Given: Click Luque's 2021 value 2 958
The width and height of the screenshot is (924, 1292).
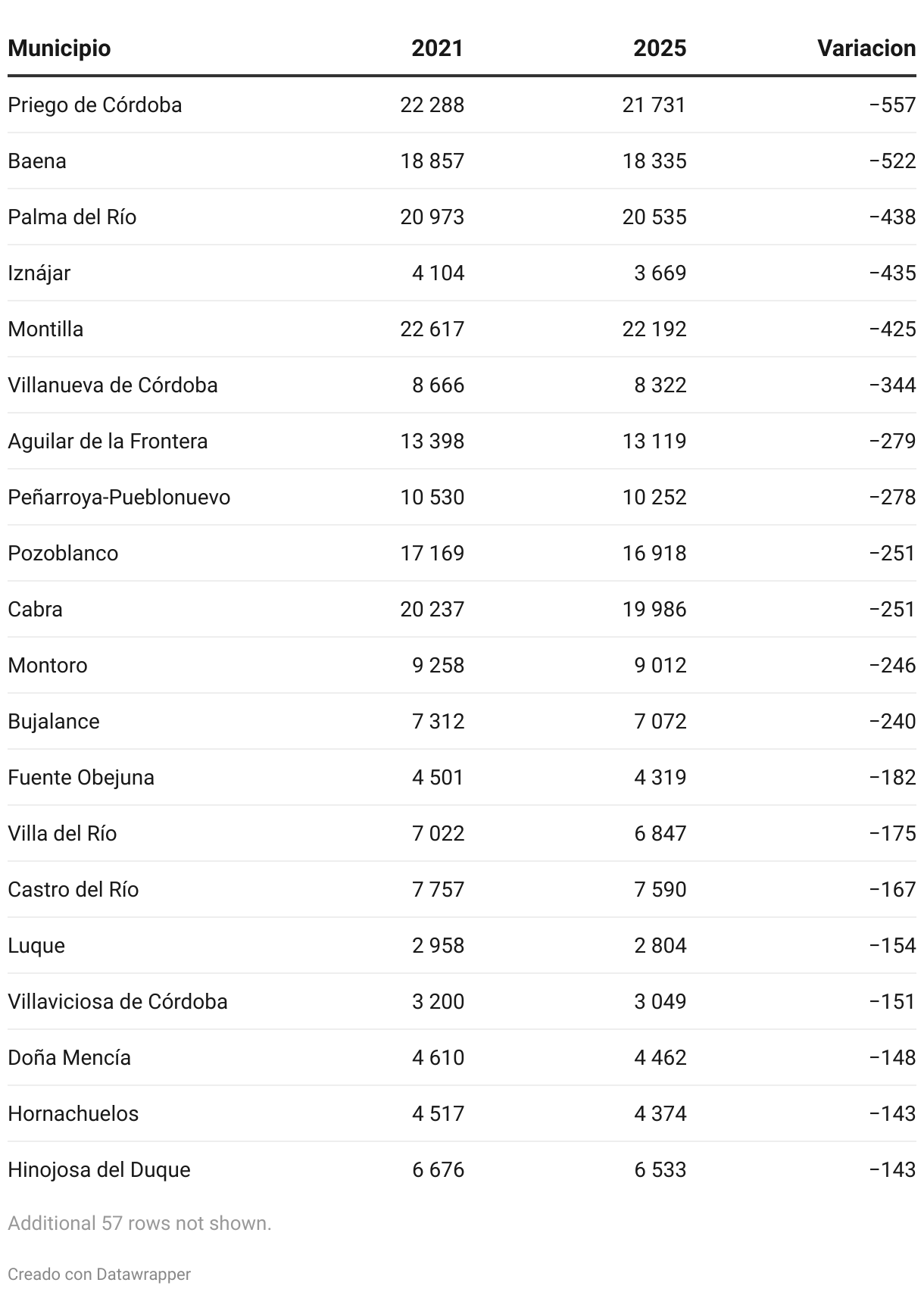Looking at the screenshot, I should pos(438,945).
